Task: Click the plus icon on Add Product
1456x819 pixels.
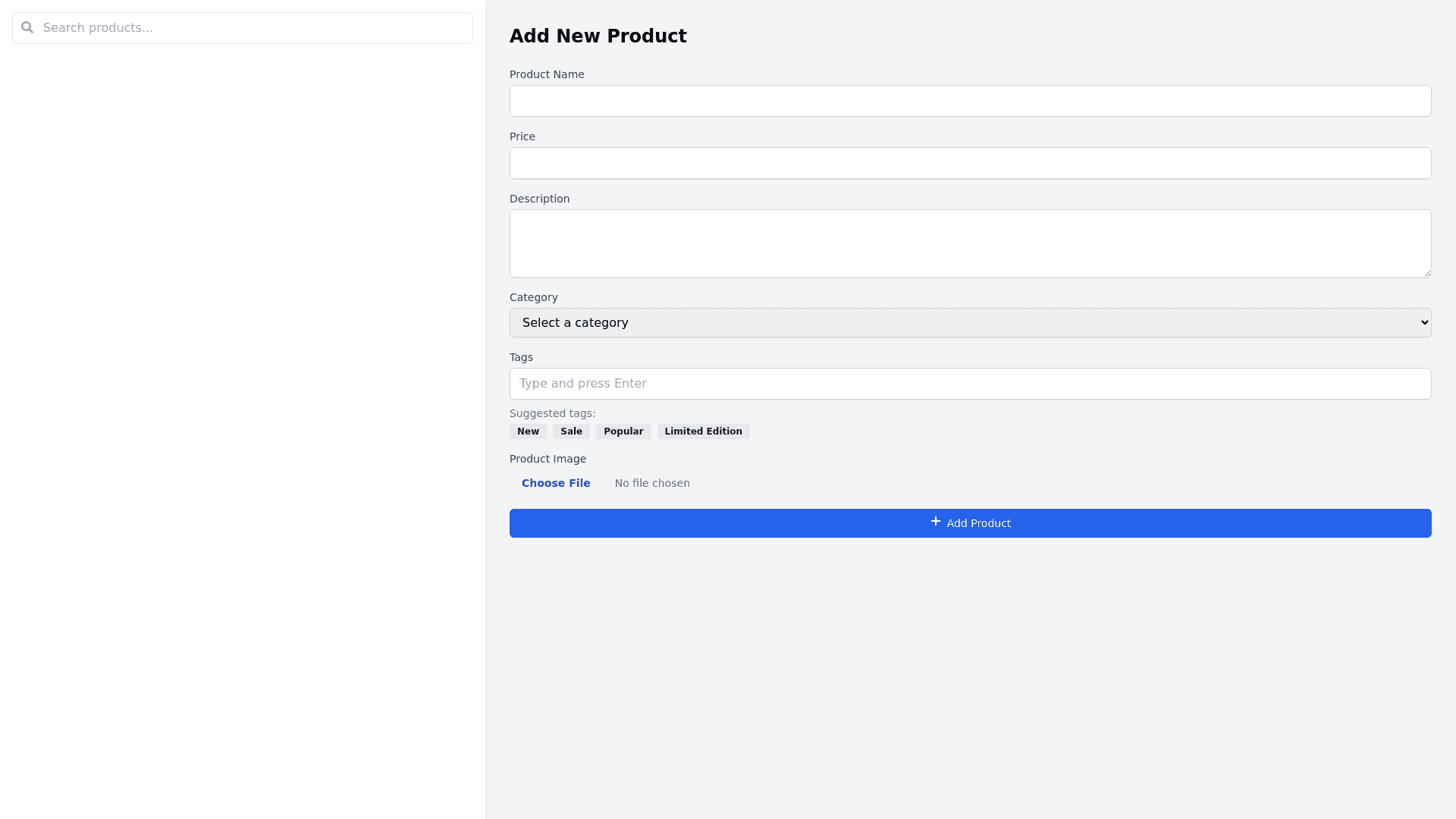Action: [935, 522]
